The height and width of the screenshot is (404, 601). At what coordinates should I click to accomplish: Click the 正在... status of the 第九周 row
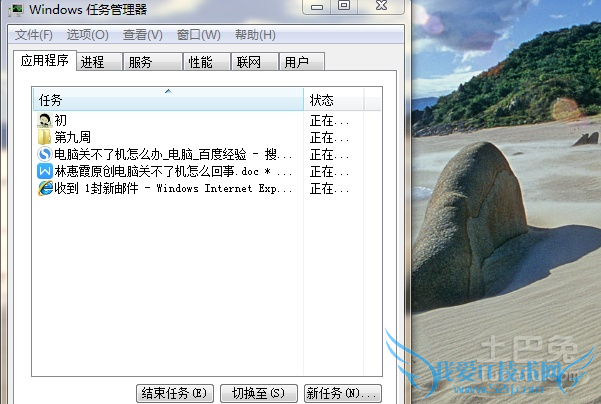[x=329, y=138]
